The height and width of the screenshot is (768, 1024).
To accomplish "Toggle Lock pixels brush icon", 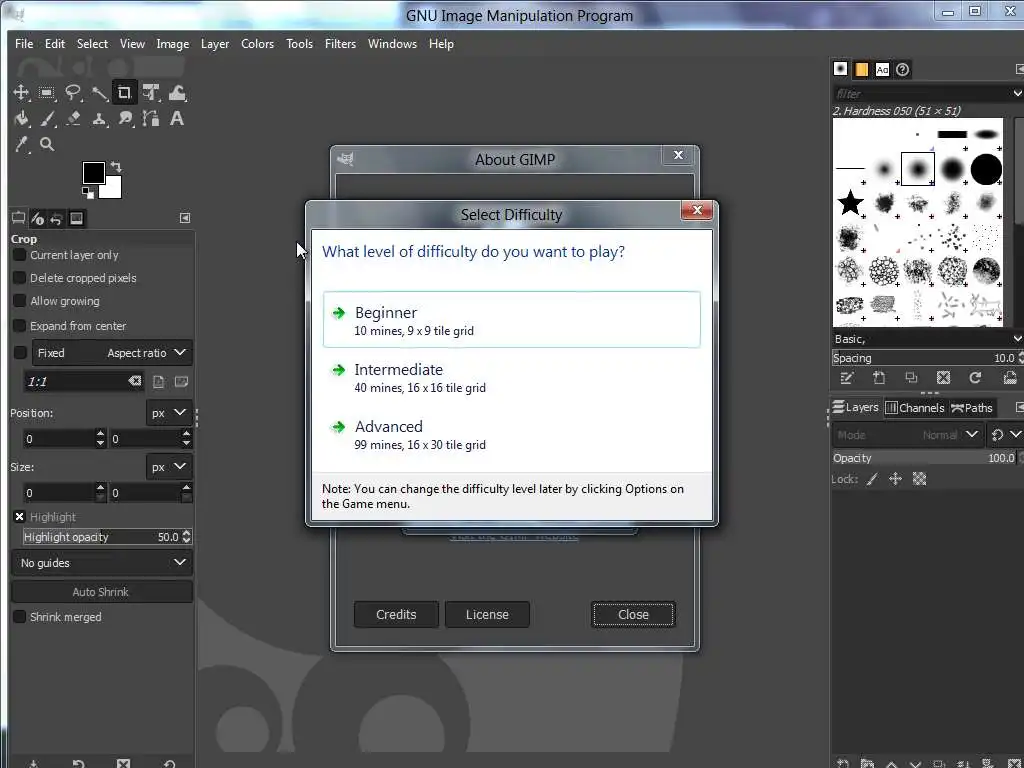I will point(872,479).
